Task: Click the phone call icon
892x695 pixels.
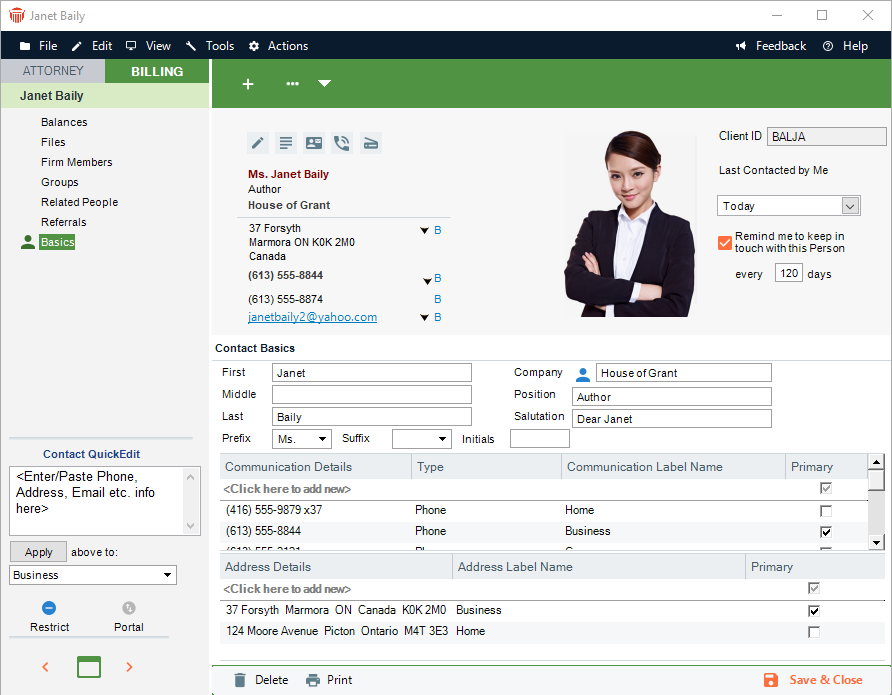Action: (342, 143)
